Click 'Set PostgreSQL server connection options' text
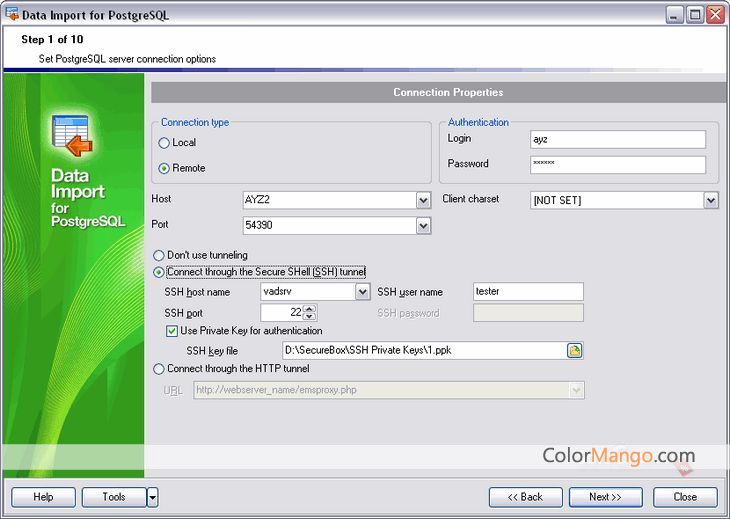The image size is (730, 519). [127, 59]
